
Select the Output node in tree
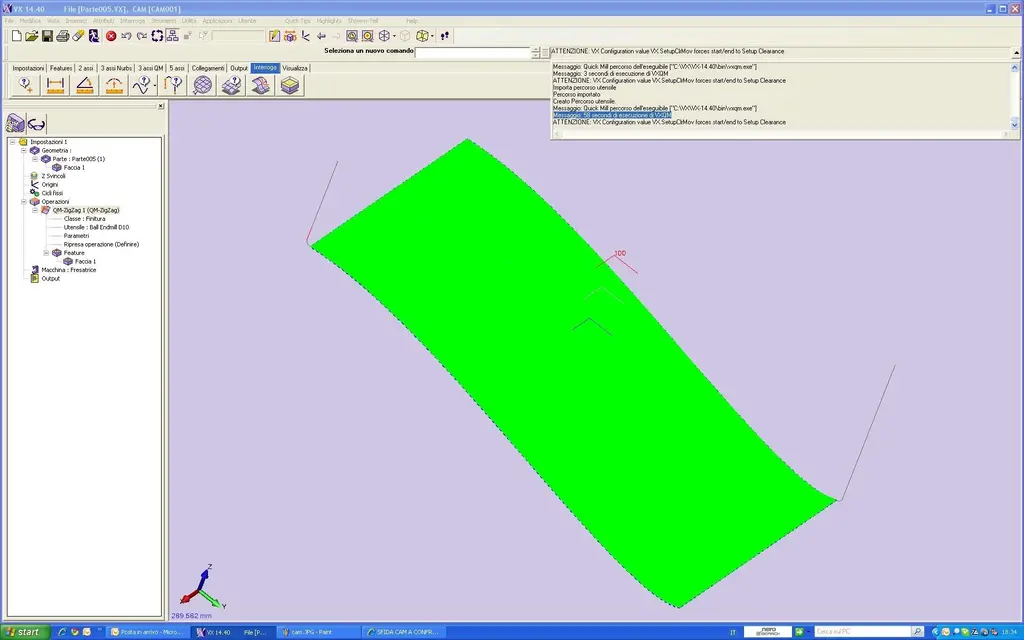(x=50, y=278)
